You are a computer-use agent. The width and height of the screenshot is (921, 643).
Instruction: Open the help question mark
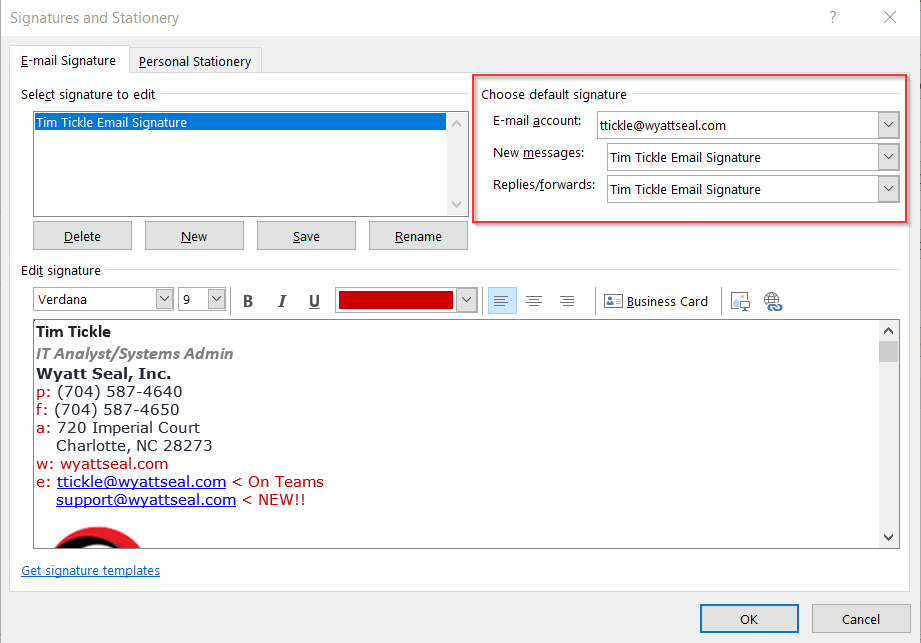832,18
